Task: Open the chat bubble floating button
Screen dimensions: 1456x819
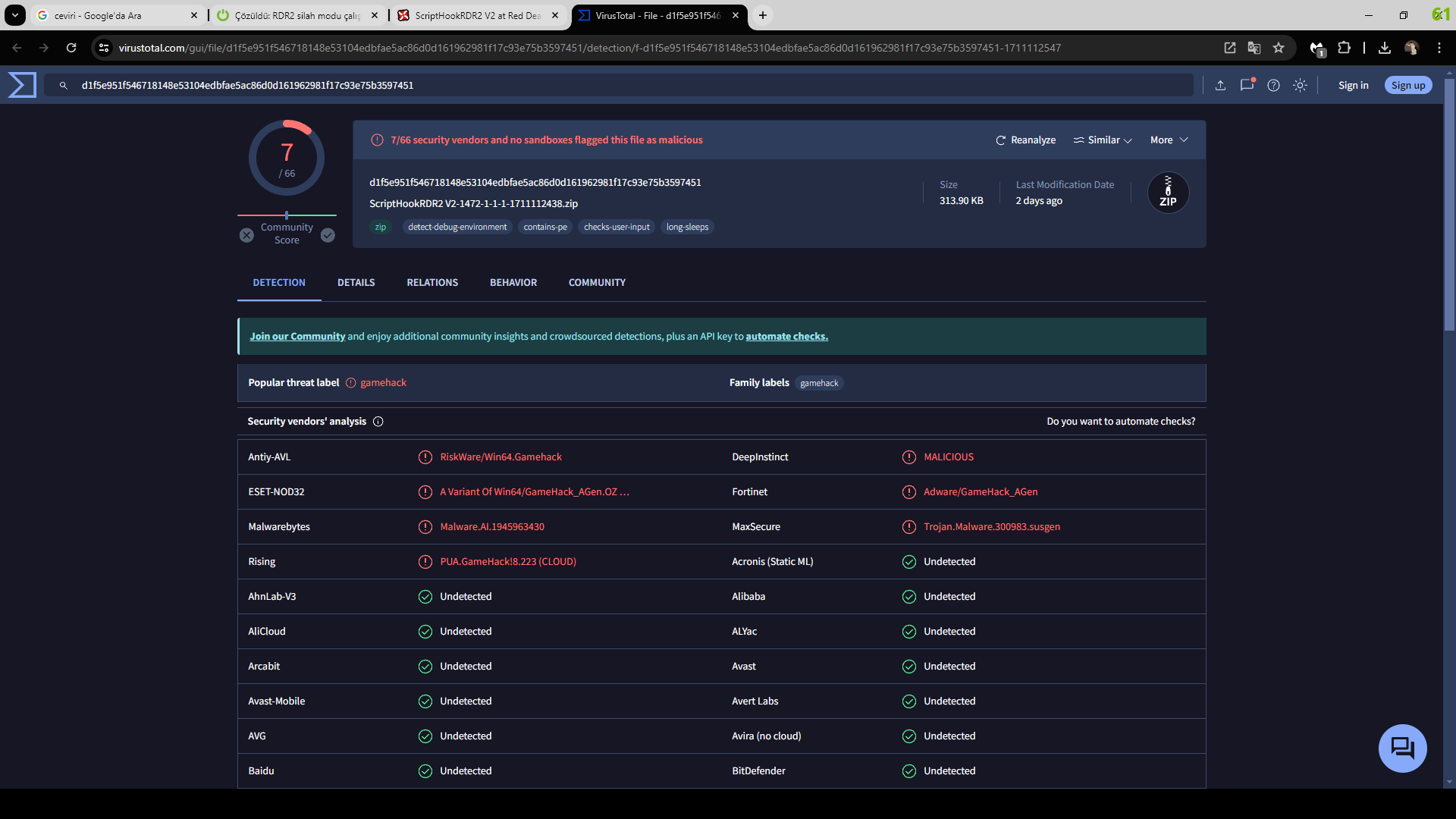Action: click(x=1401, y=748)
